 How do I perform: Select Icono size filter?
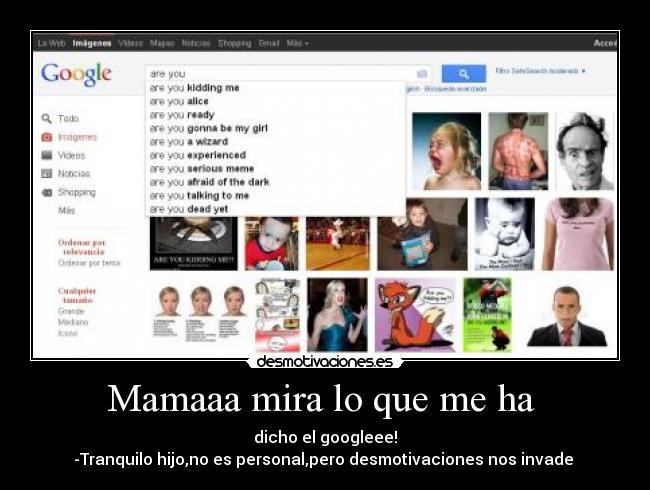pyautogui.click(x=68, y=333)
